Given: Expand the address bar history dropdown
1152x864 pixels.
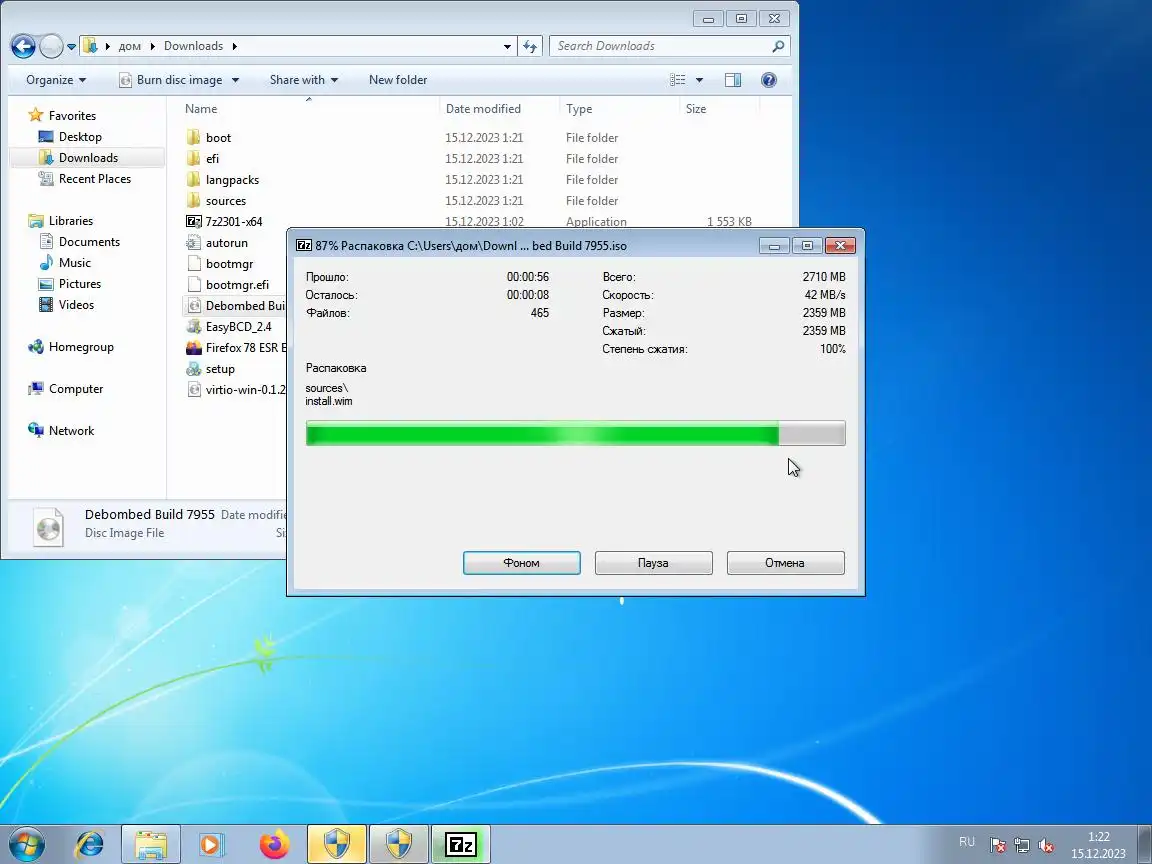Looking at the screenshot, I should click(507, 46).
